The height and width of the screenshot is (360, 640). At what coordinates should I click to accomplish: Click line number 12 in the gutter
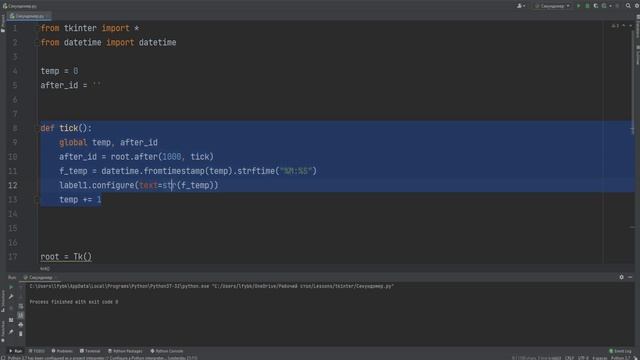click(x=13, y=185)
